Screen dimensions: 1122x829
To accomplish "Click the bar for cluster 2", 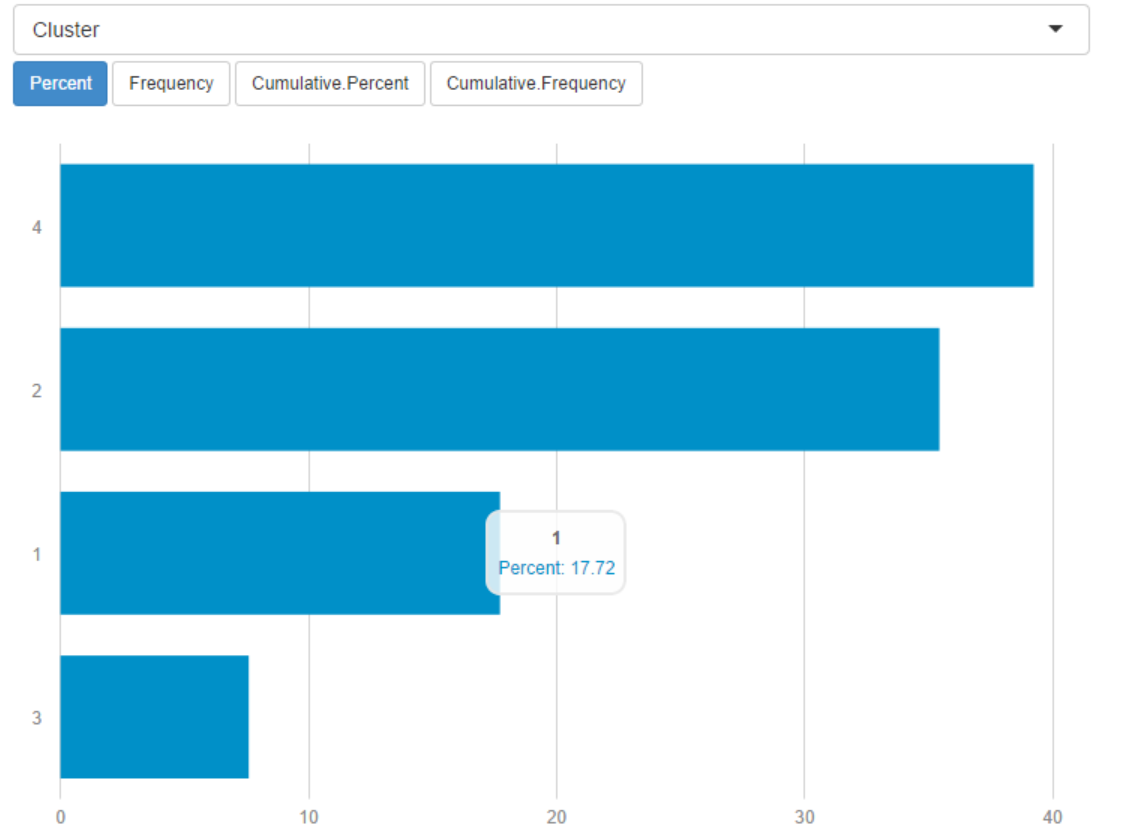I will click(x=499, y=389).
